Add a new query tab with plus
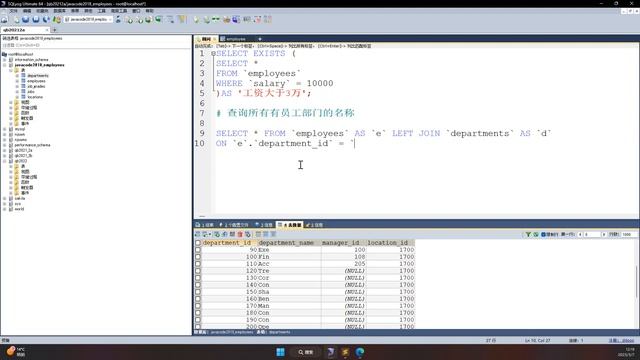The image size is (640, 360). pyautogui.click(x=260, y=39)
